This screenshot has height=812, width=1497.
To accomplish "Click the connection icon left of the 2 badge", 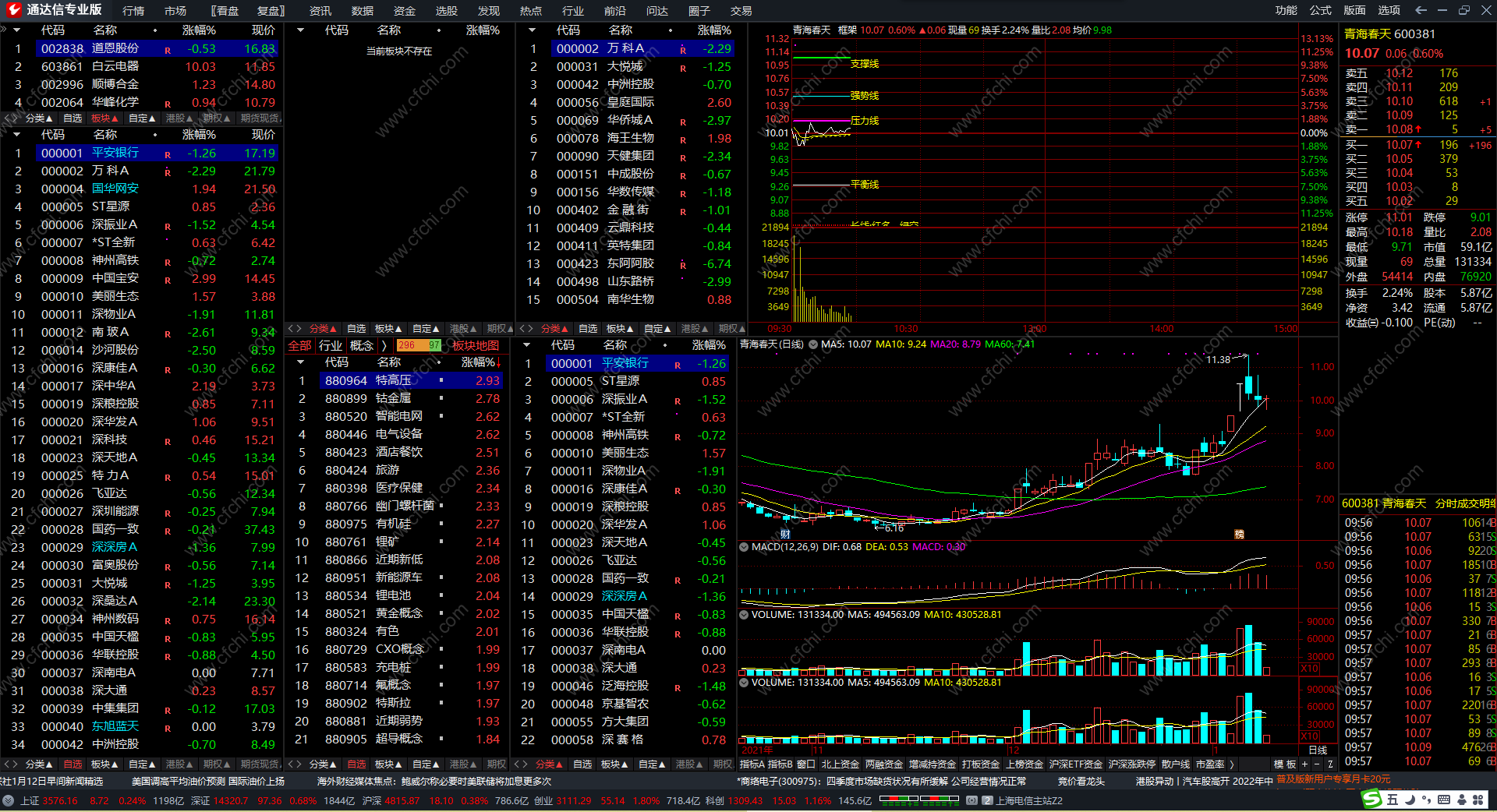I will pyautogui.click(x=971, y=800).
